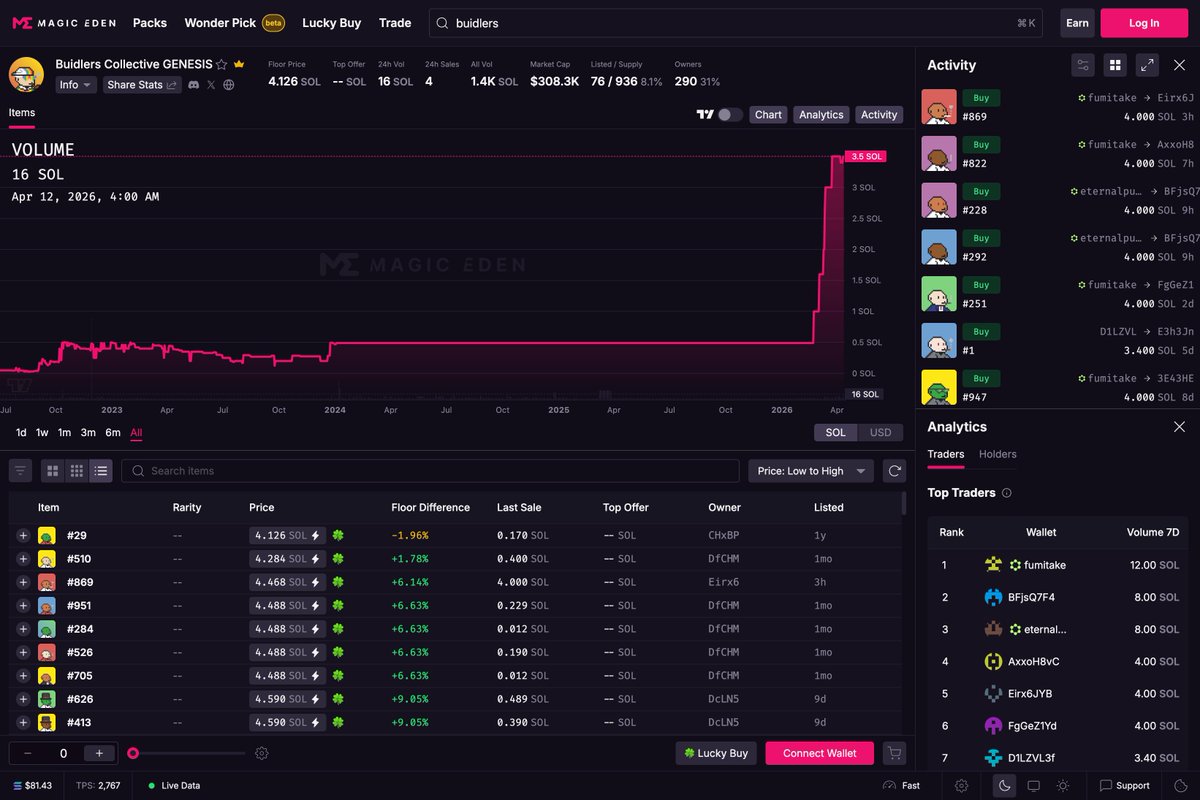This screenshot has height=800, width=1200.
Task: Click the Lucky Buy clover on #510
Action: 338,559
